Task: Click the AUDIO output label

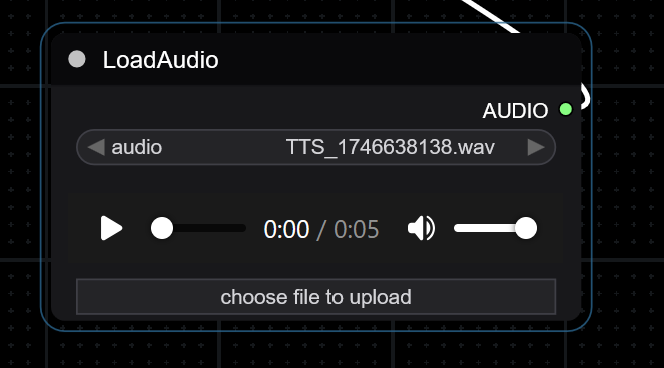Action: (515, 111)
